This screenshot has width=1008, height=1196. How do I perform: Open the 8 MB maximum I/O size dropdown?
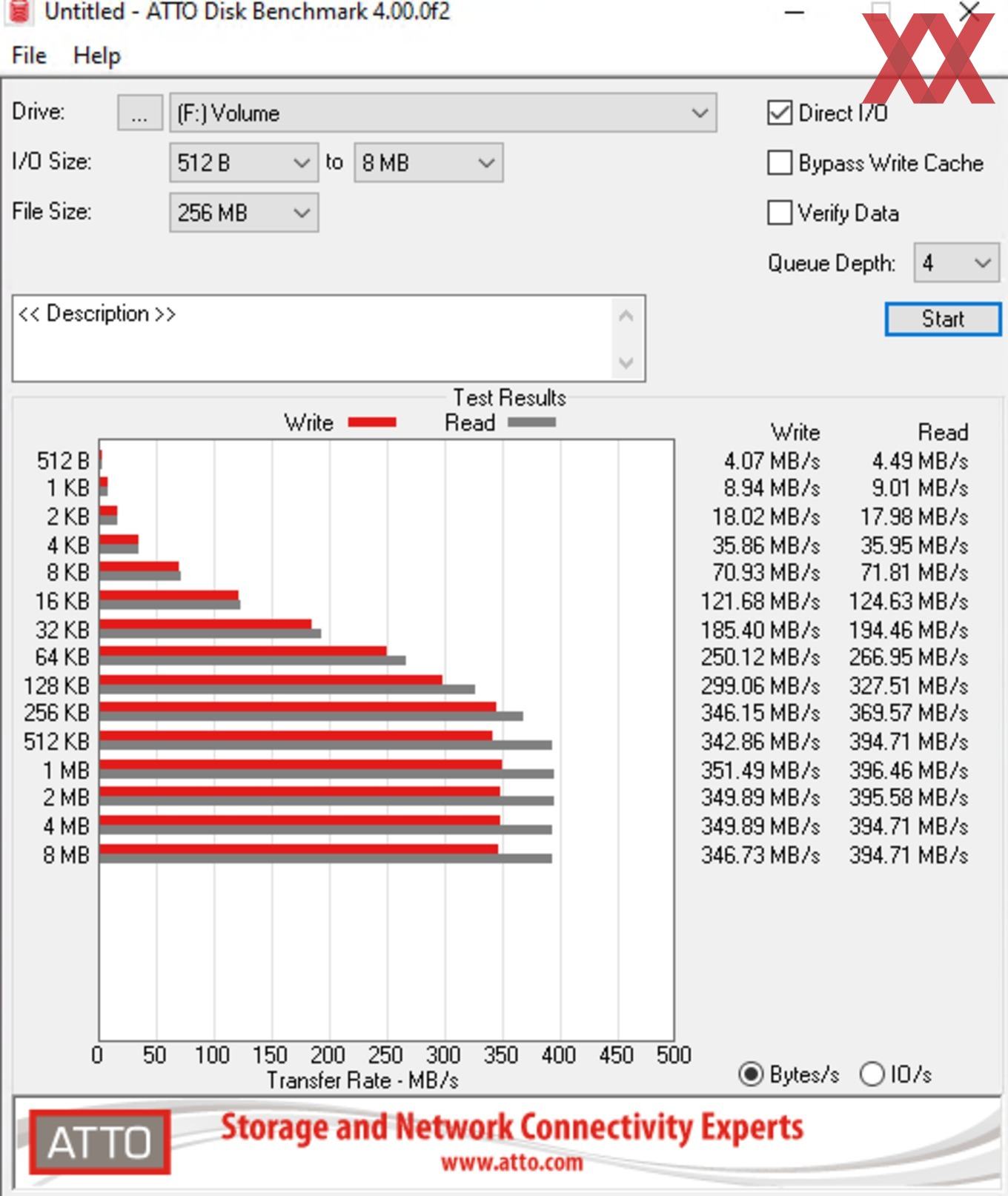pyautogui.click(x=428, y=162)
